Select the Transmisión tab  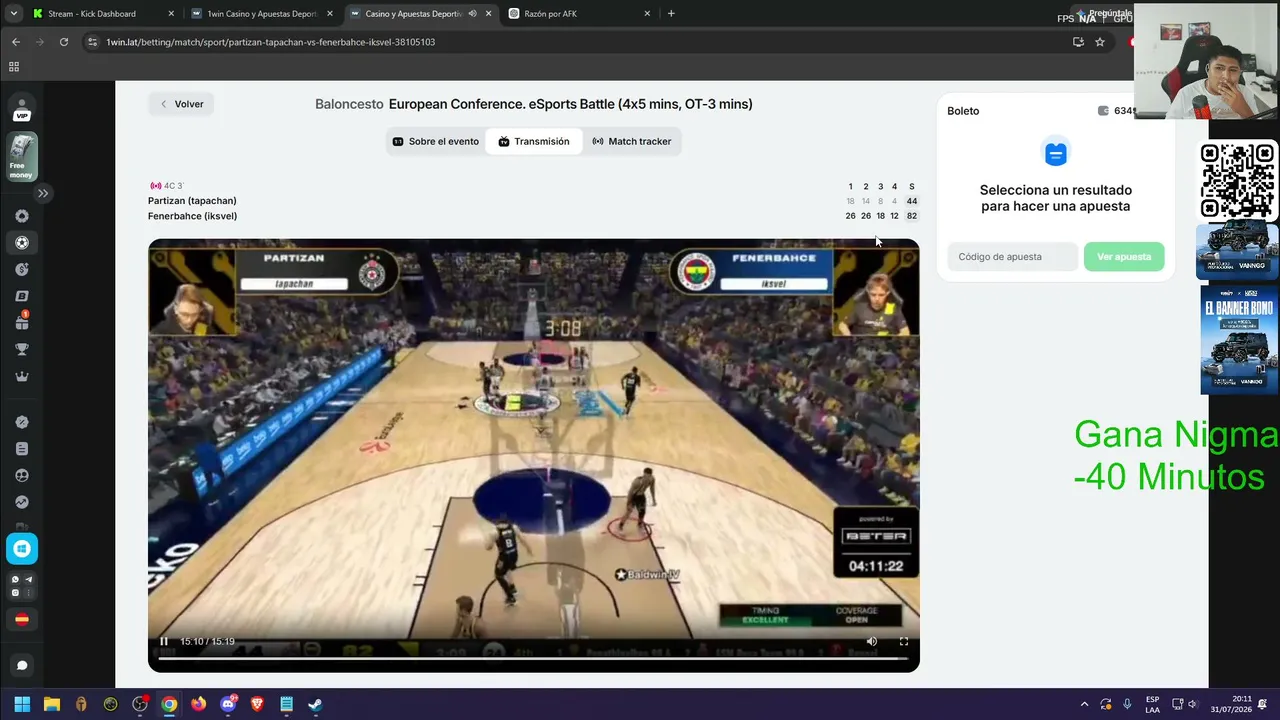point(534,142)
